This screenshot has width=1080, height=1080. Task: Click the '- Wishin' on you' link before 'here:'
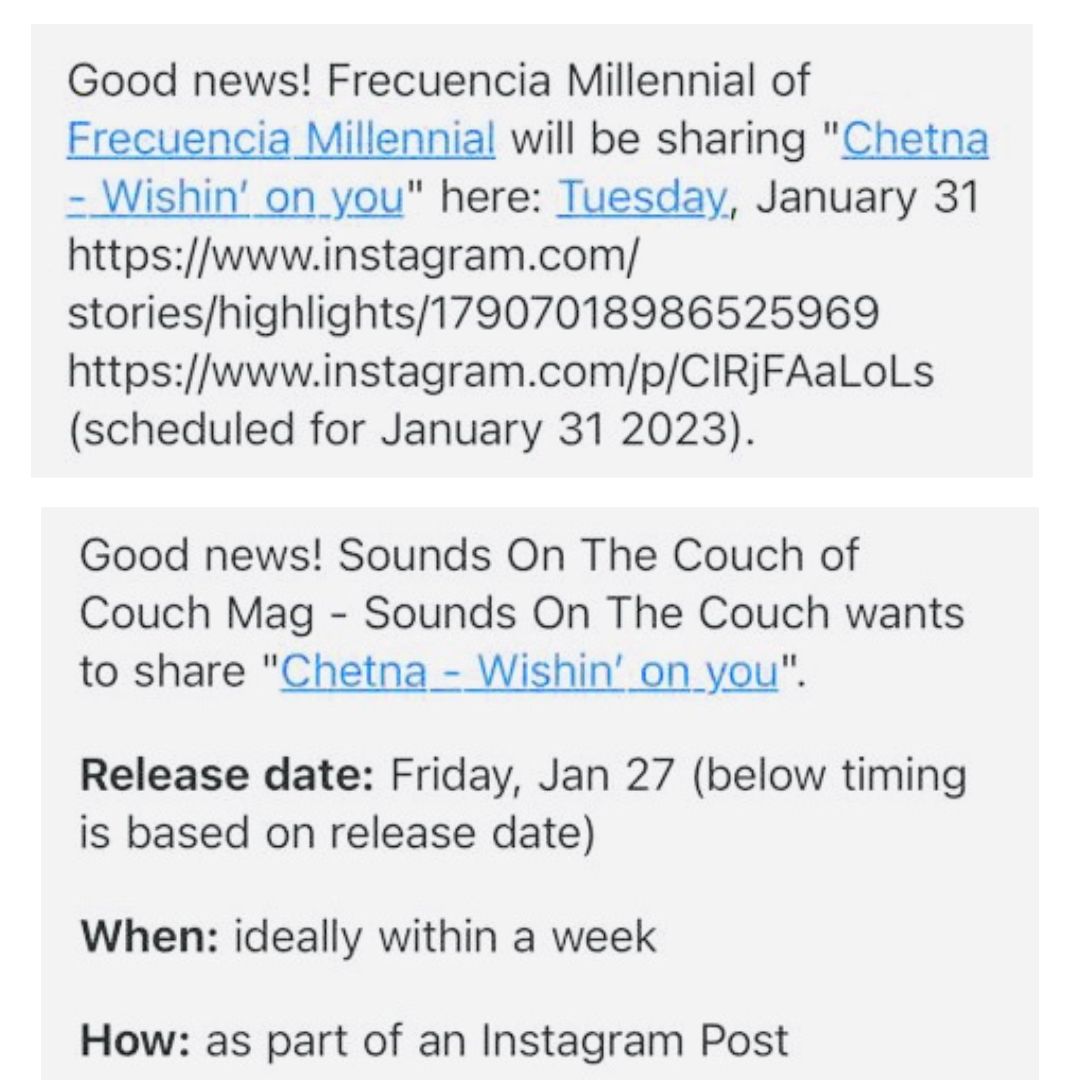(235, 197)
